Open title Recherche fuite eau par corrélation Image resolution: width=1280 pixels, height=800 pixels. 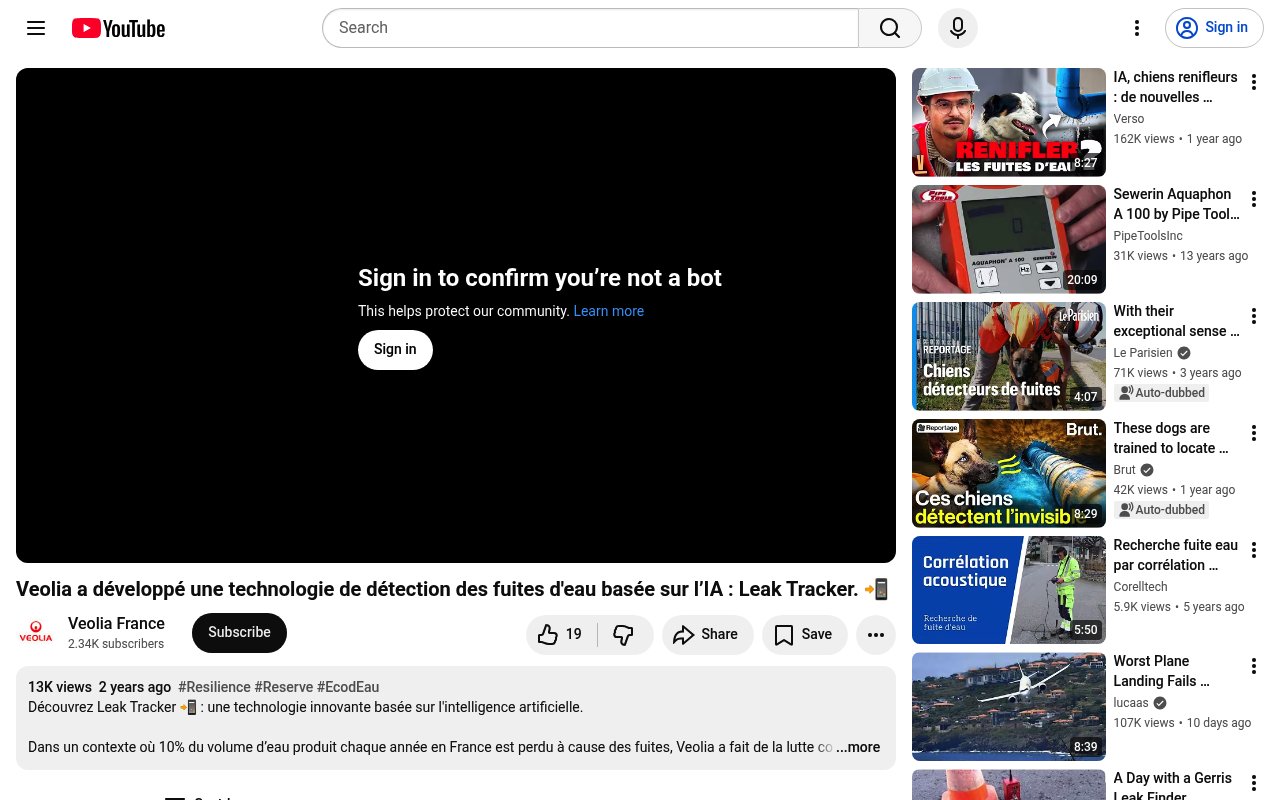(x=1176, y=555)
